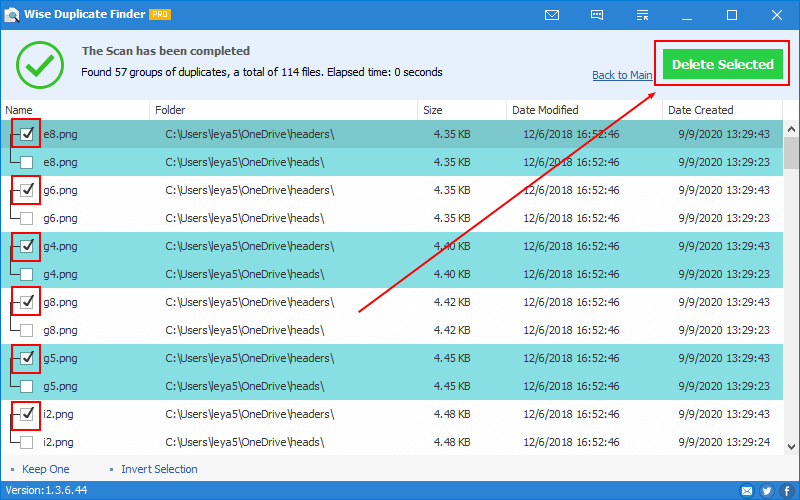Image resolution: width=800 pixels, height=500 pixels.
Task: Uncheck g6.png in the headers folder
Action: pyautogui.click(x=27, y=190)
